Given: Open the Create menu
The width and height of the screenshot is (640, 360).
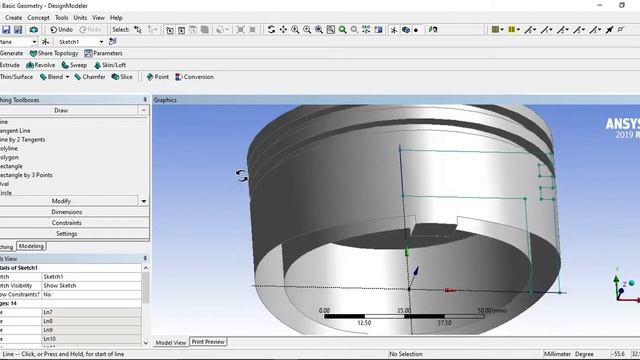Looking at the screenshot, I should click(x=13, y=18).
